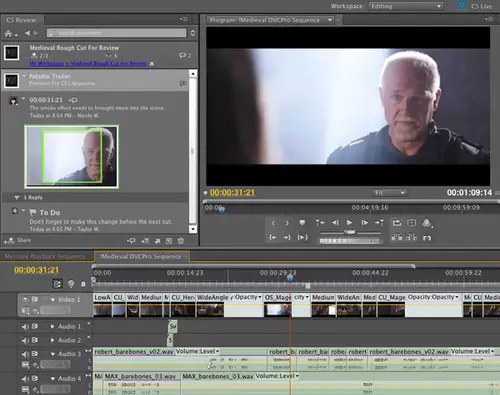Expand the Audio 2 track
The image size is (500, 395).
point(52,340)
